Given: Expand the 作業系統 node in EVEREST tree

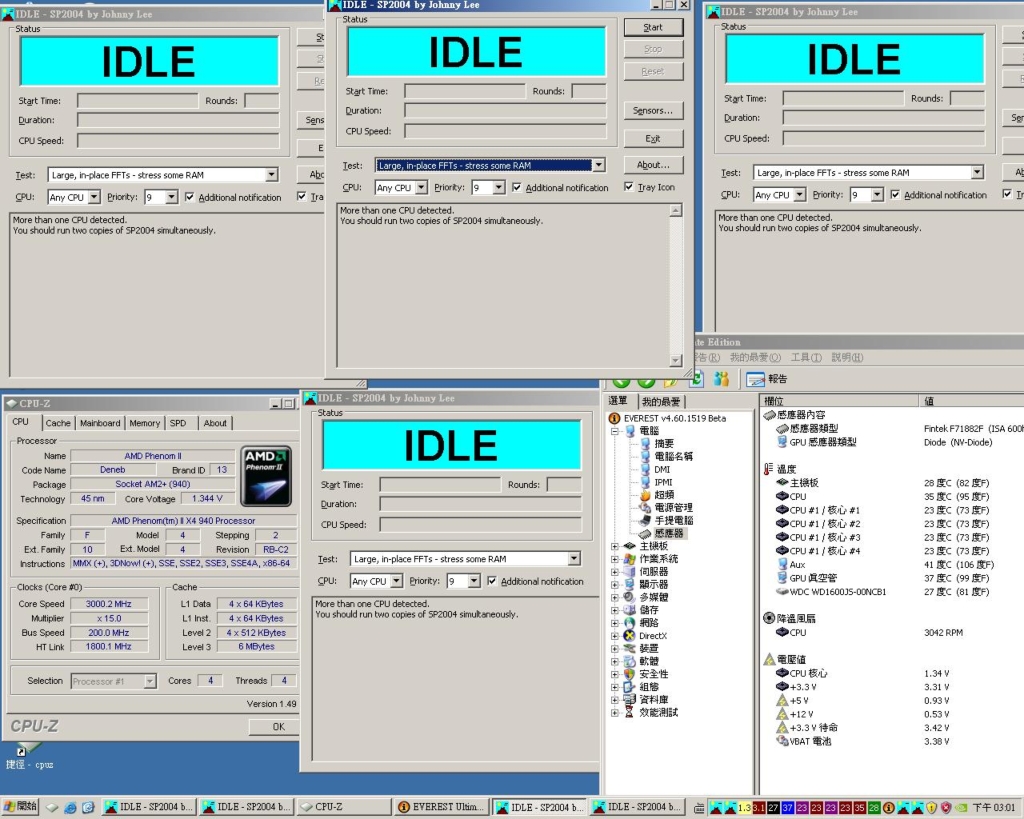Looking at the screenshot, I should point(615,559).
